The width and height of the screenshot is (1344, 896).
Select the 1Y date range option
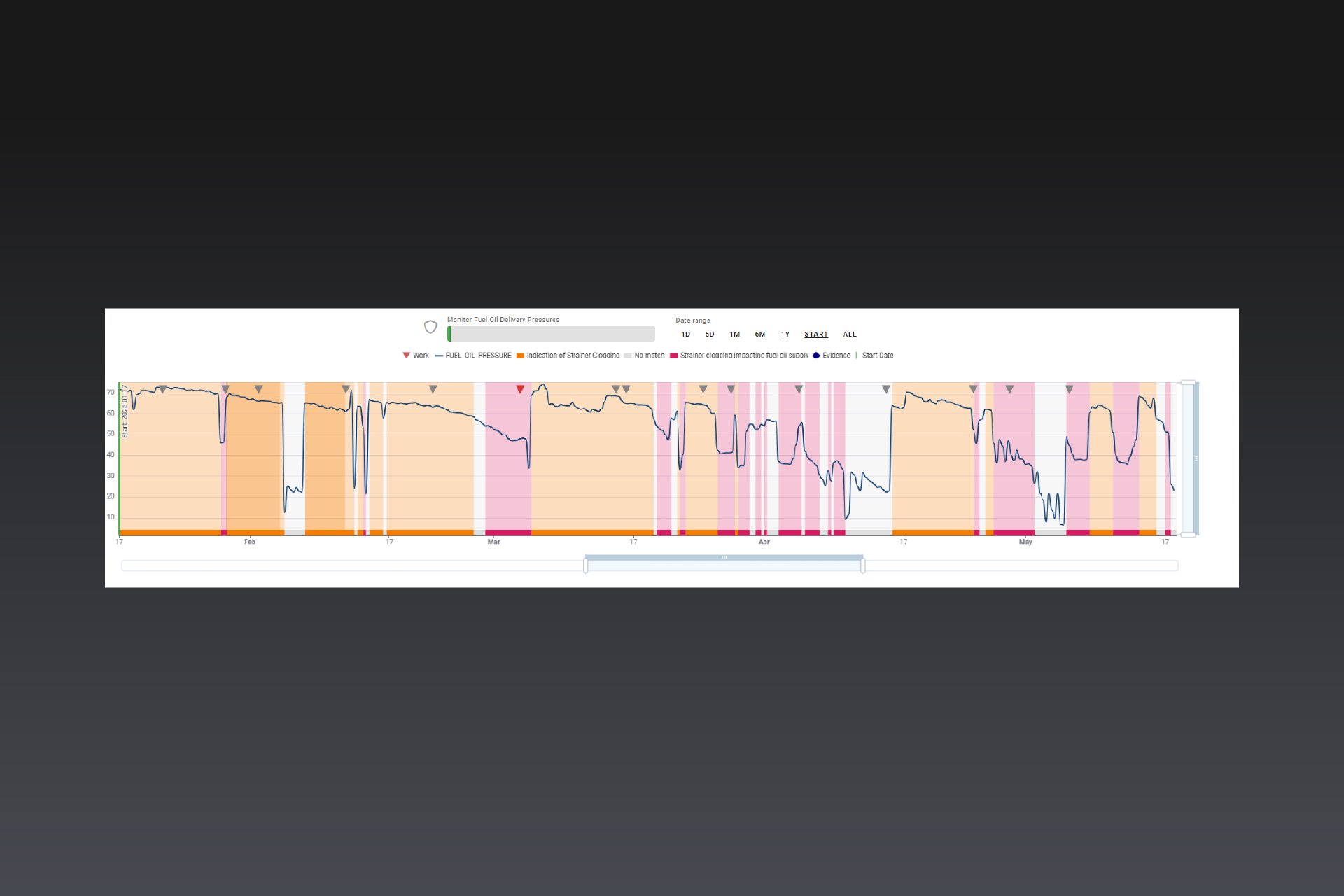[785, 335]
